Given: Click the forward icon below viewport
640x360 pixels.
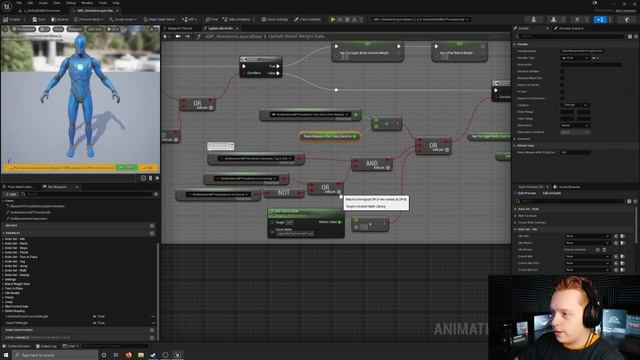Looking at the screenshot, I should pyautogui.click(x=157, y=178).
